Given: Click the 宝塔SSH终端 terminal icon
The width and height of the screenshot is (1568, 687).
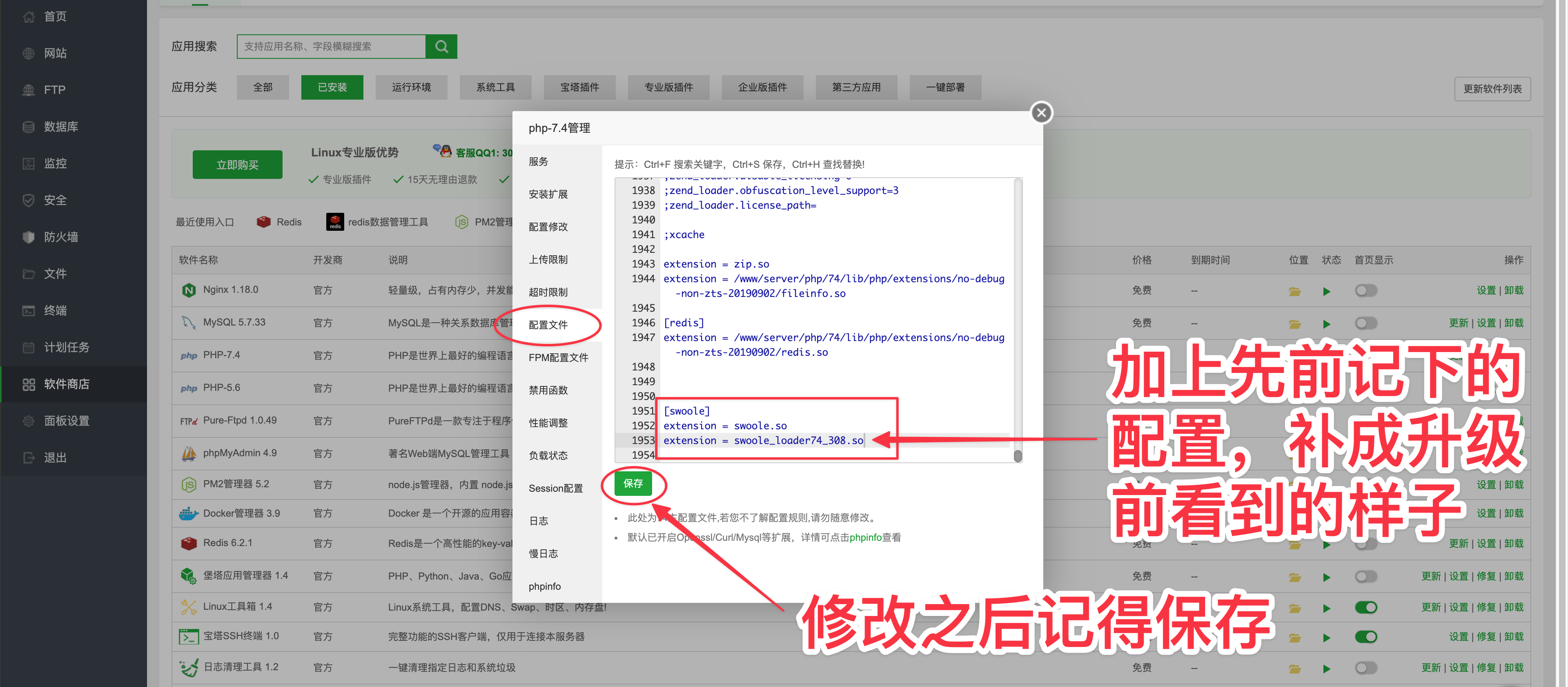Looking at the screenshot, I should [189, 636].
